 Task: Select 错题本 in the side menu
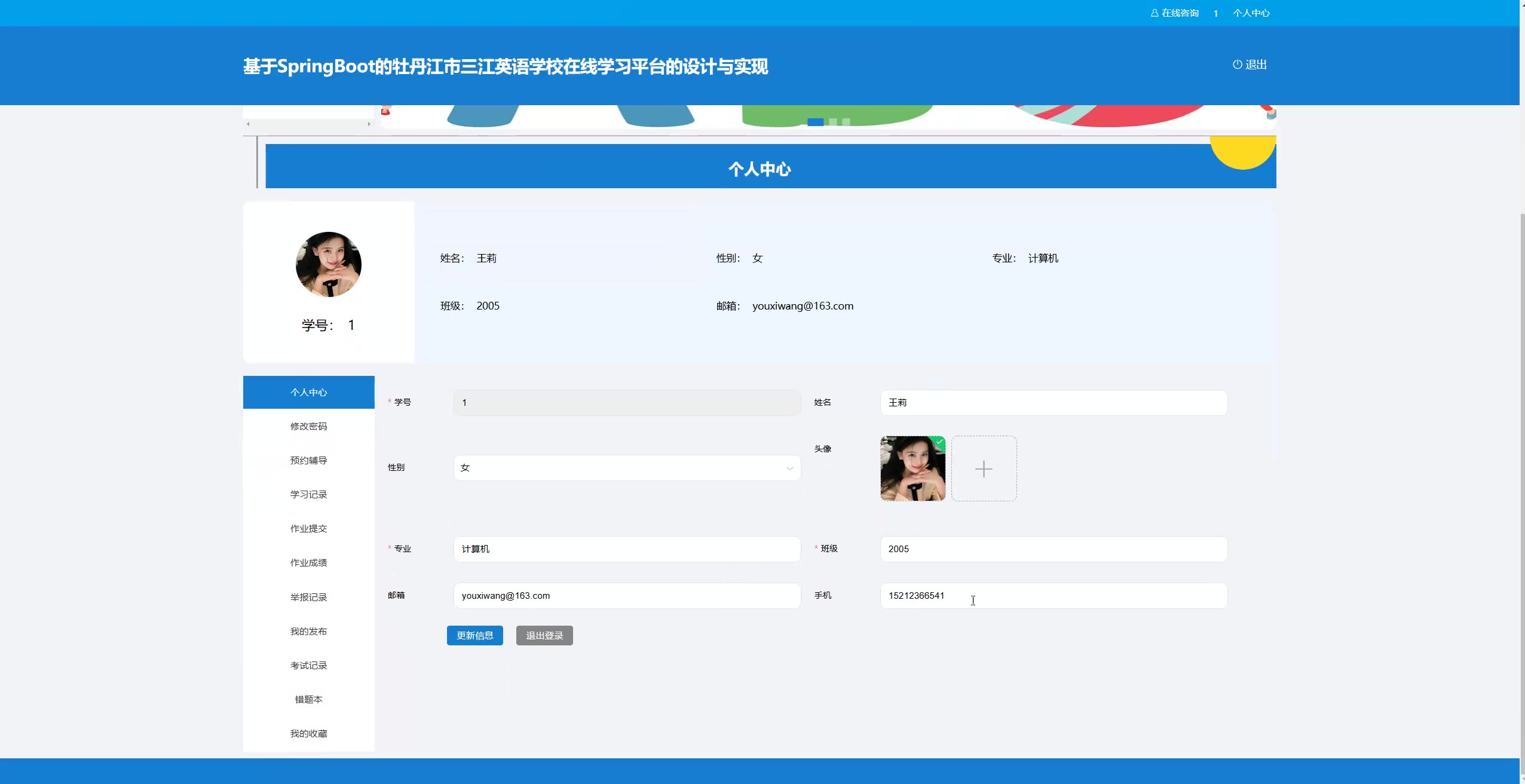(x=308, y=700)
